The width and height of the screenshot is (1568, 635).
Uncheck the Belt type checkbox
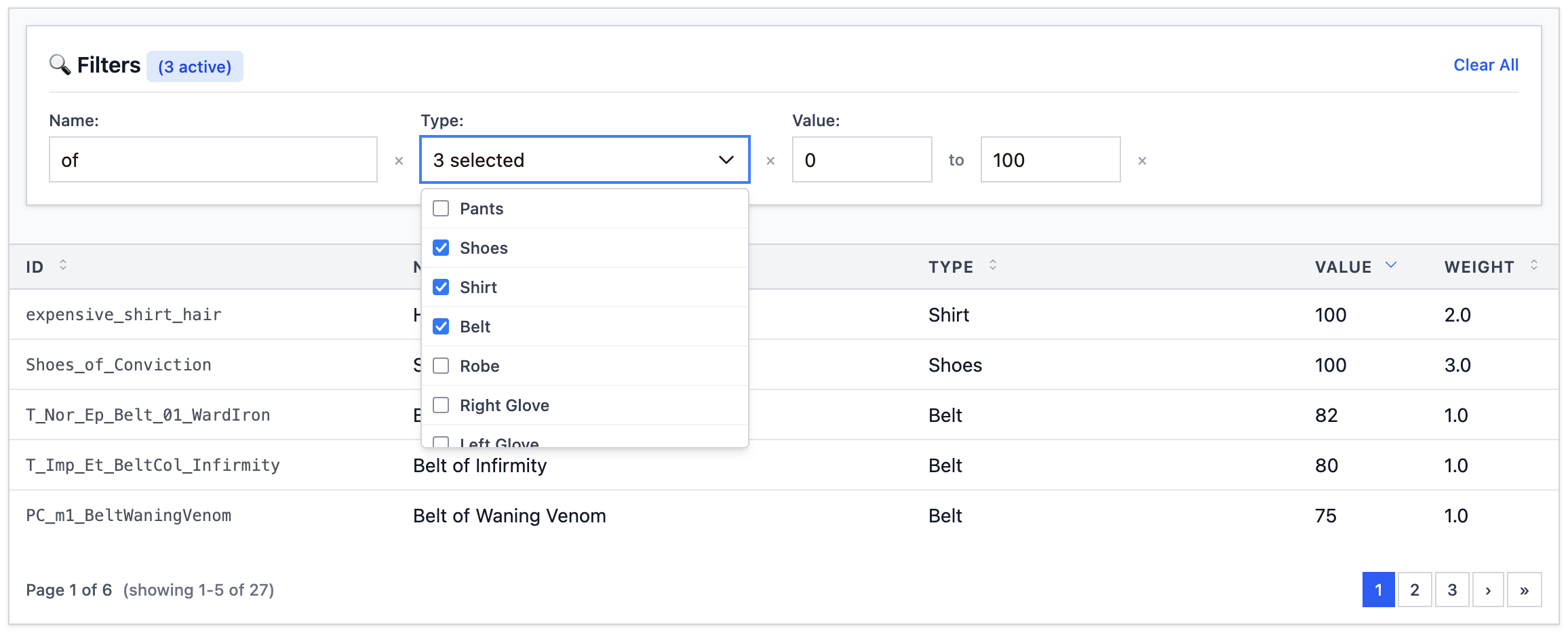(441, 326)
